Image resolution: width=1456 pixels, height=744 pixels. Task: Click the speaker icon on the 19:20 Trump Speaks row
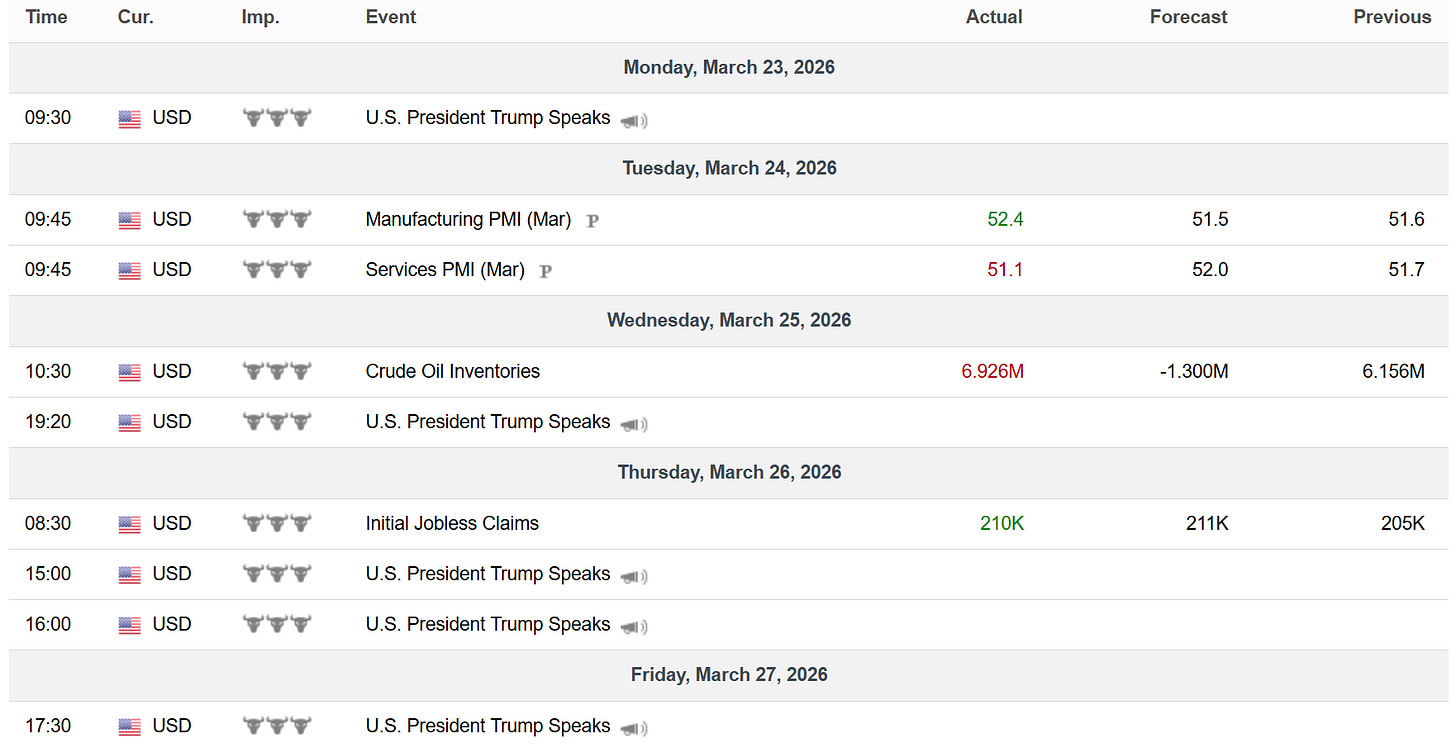[x=634, y=424]
